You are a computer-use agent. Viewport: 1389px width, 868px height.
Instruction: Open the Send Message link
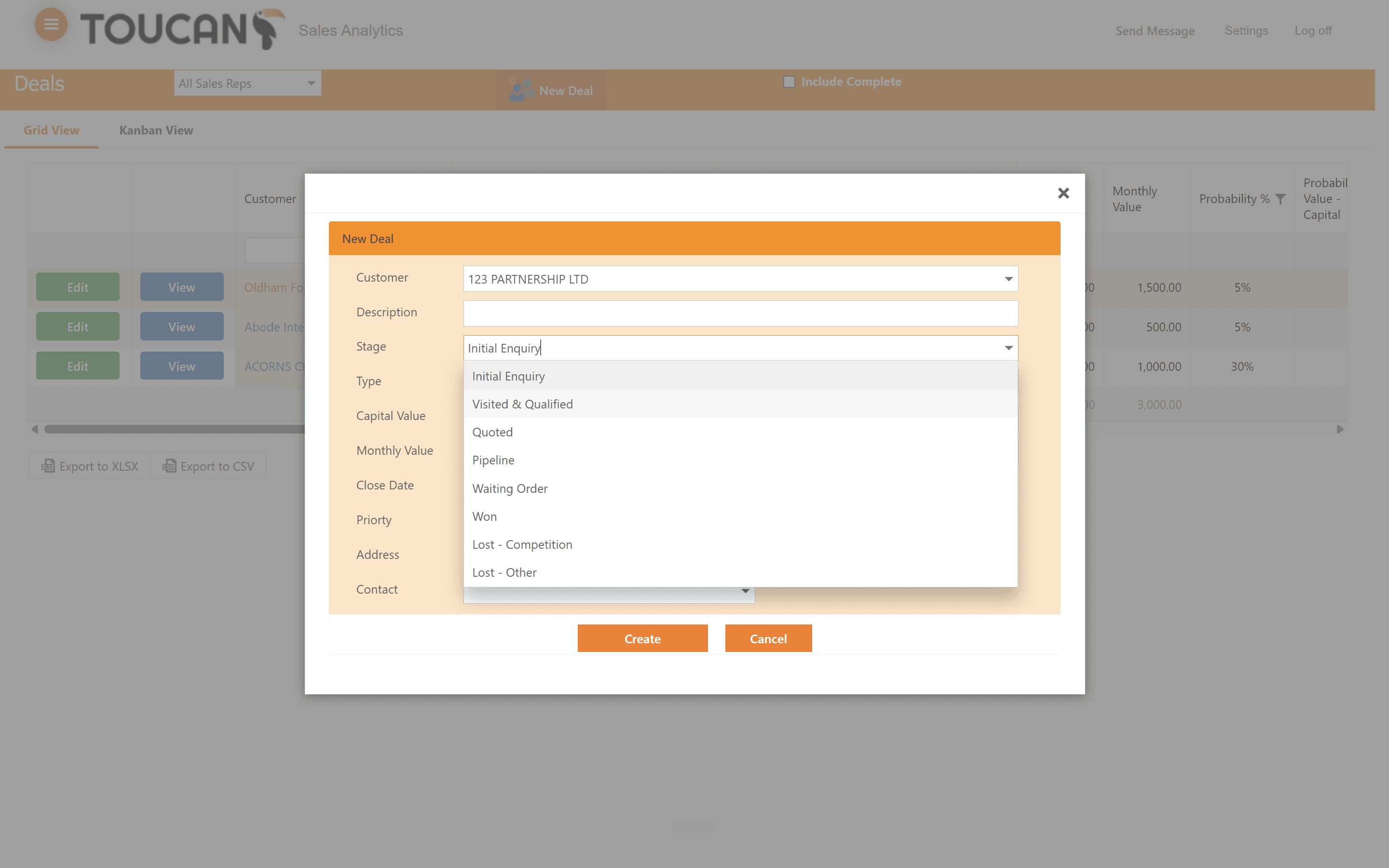1155,31
